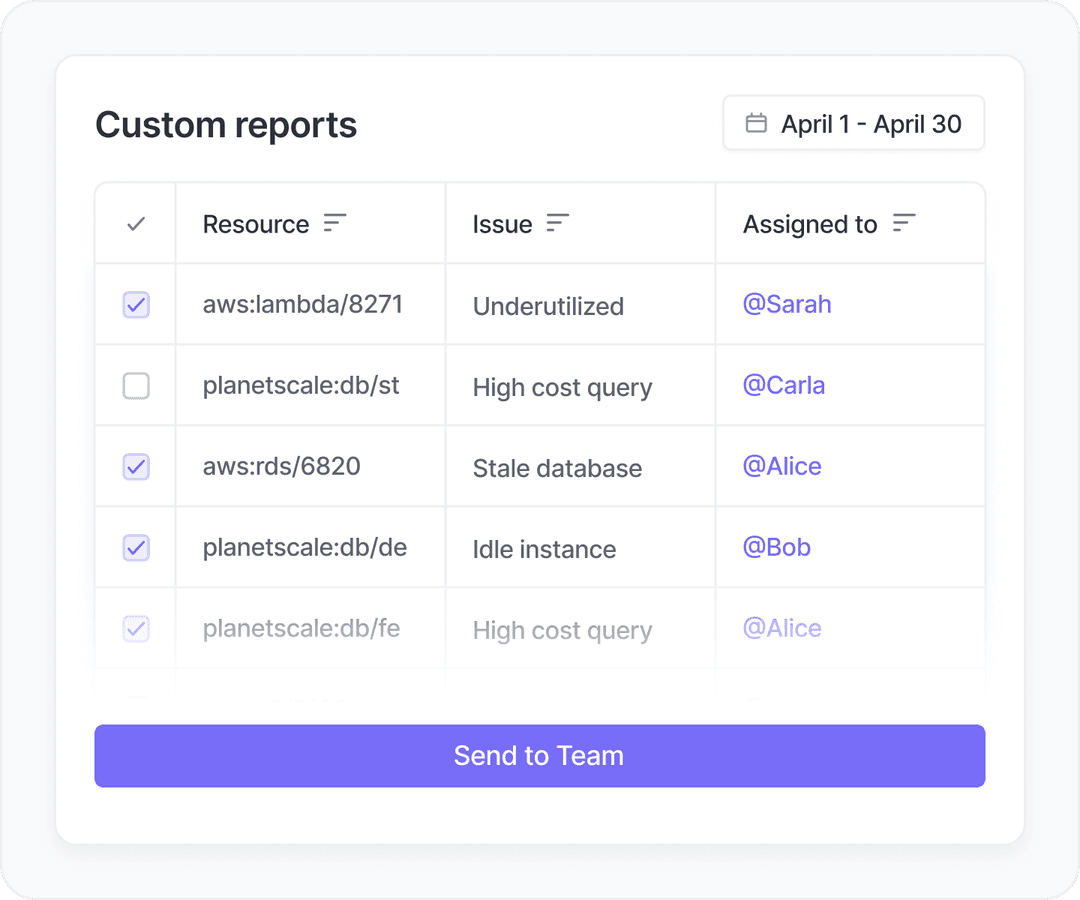Sort using the Assigned to icon
Viewport: 1080px width, 900px height.
(x=904, y=224)
